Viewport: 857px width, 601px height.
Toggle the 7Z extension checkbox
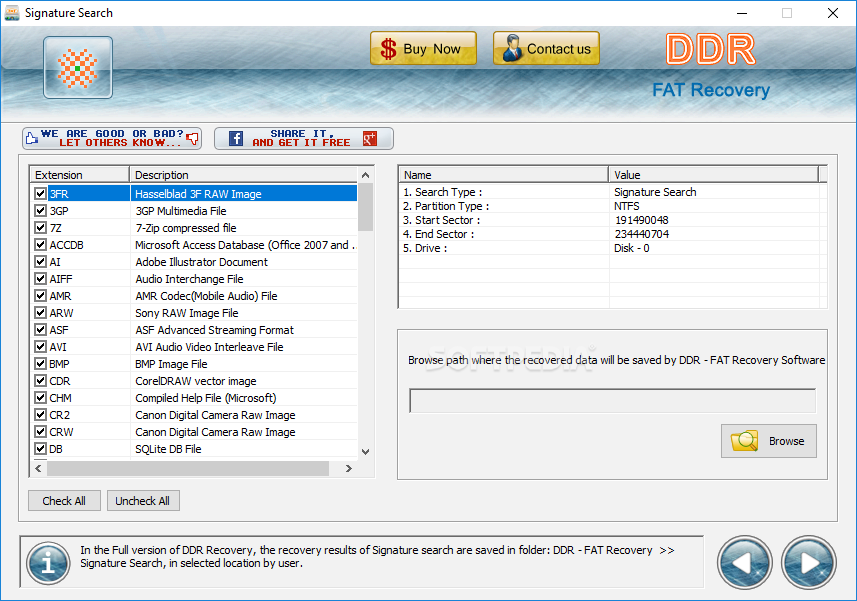coord(40,227)
